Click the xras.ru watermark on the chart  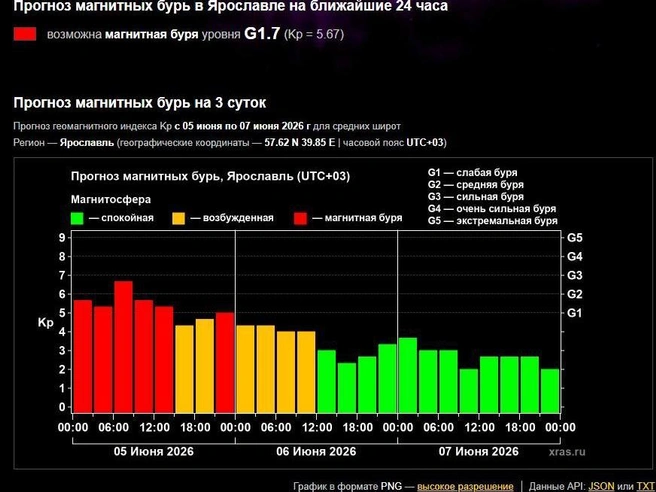pyautogui.click(x=567, y=452)
